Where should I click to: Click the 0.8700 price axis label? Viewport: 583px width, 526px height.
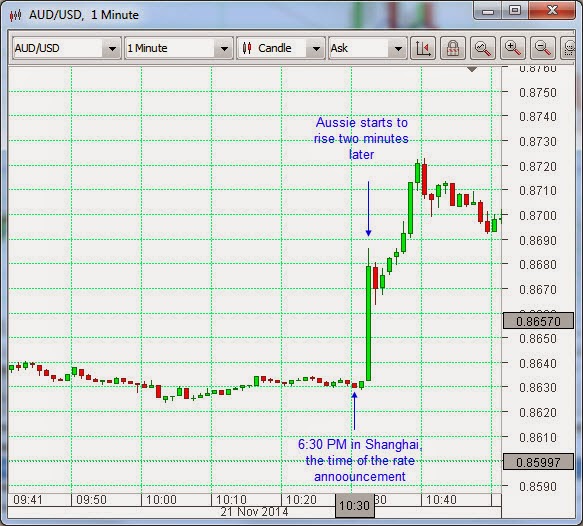[538, 216]
